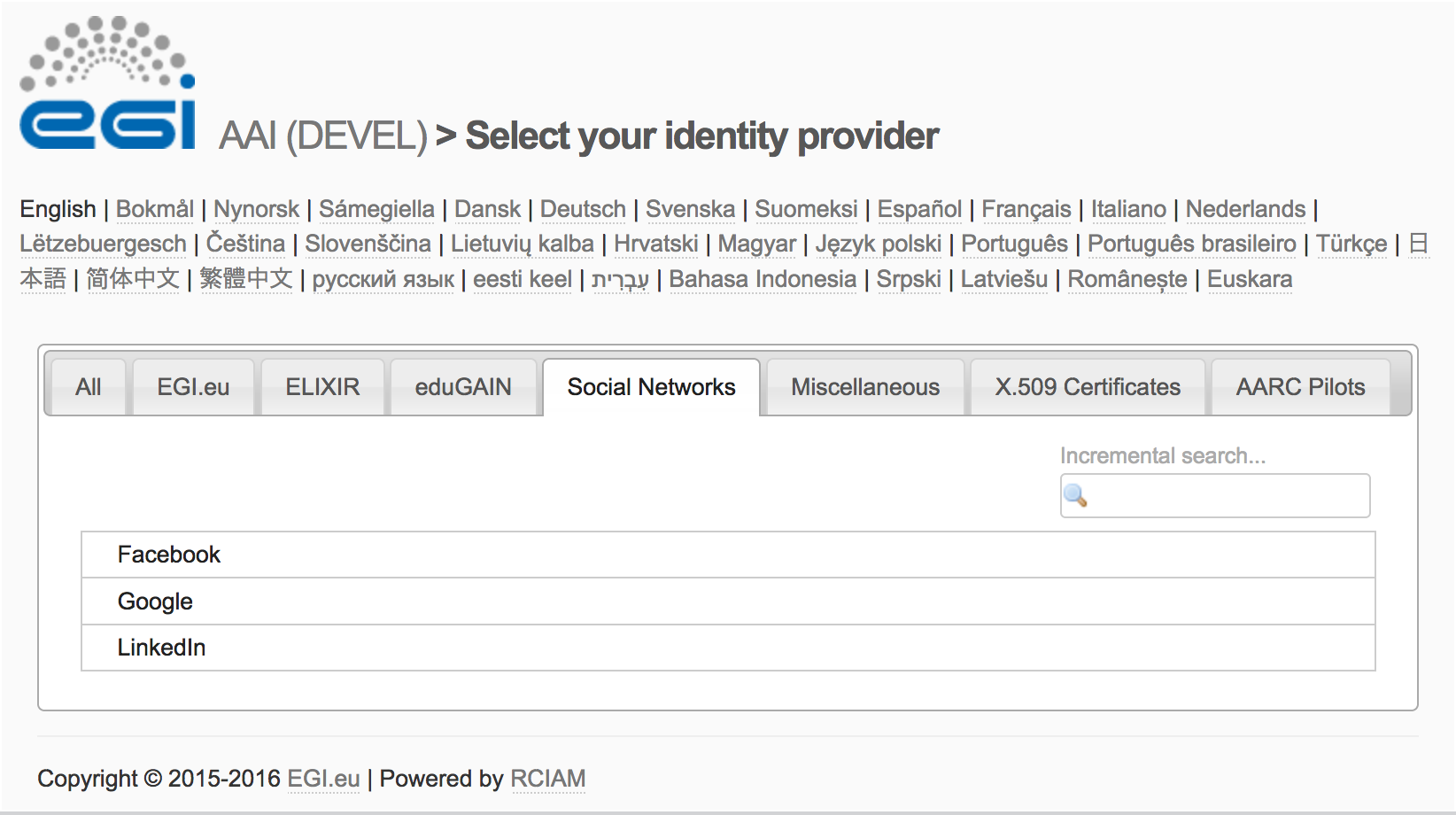Screen dimensions: 1456x815
Task: Switch language to 简体中文
Action: point(133,279)
